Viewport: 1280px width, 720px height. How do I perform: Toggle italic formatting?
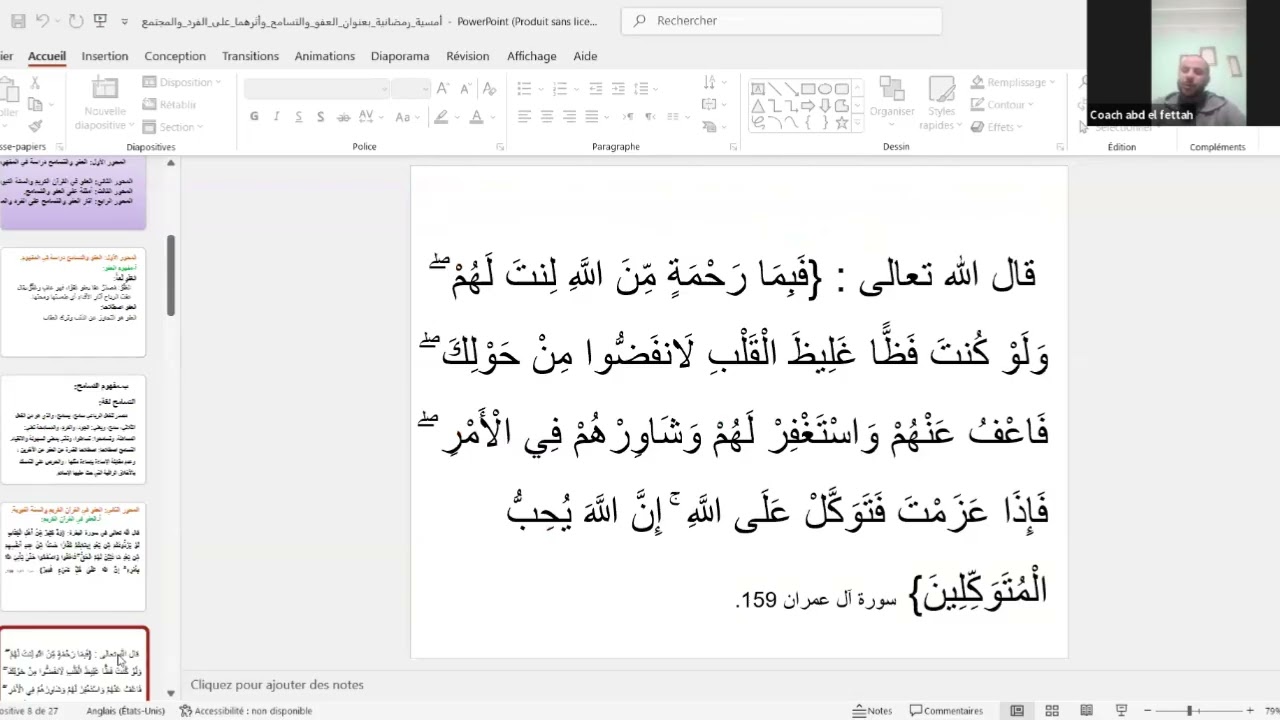277,117
